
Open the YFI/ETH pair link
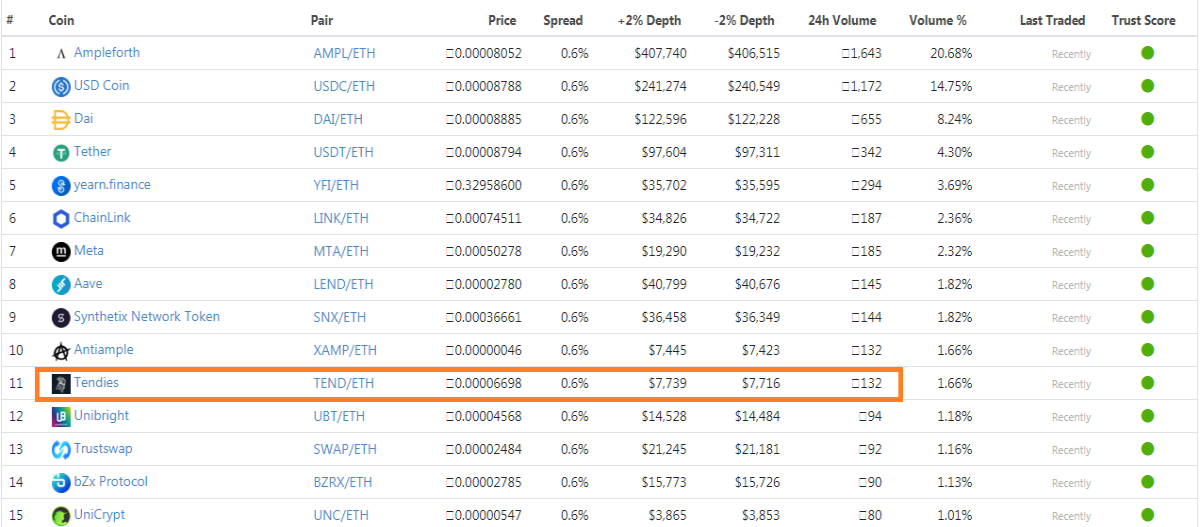tap(336, 186)
